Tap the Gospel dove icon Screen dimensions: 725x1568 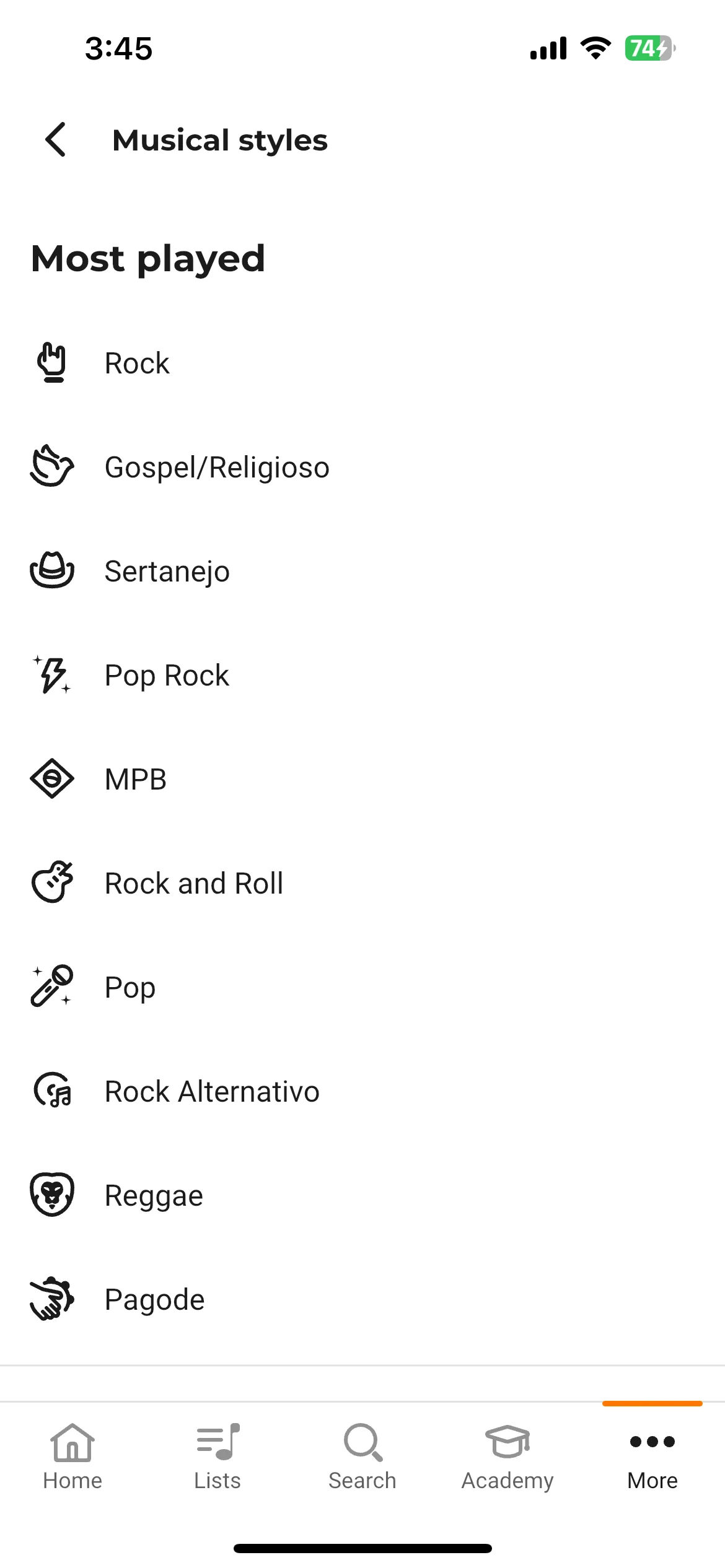pyautogui.click(x=52, y=466)
